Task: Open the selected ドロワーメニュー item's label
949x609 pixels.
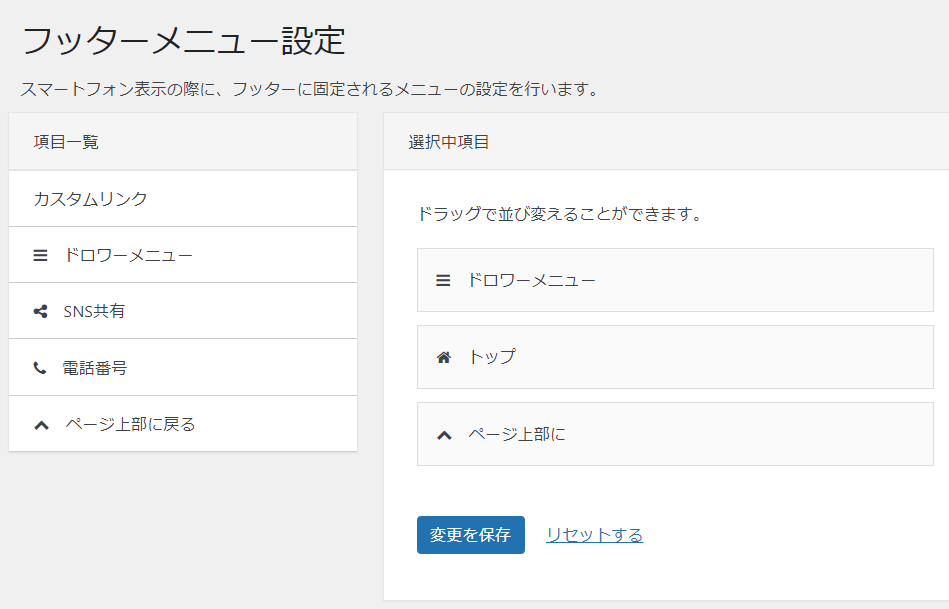Action: coord(531,280)
